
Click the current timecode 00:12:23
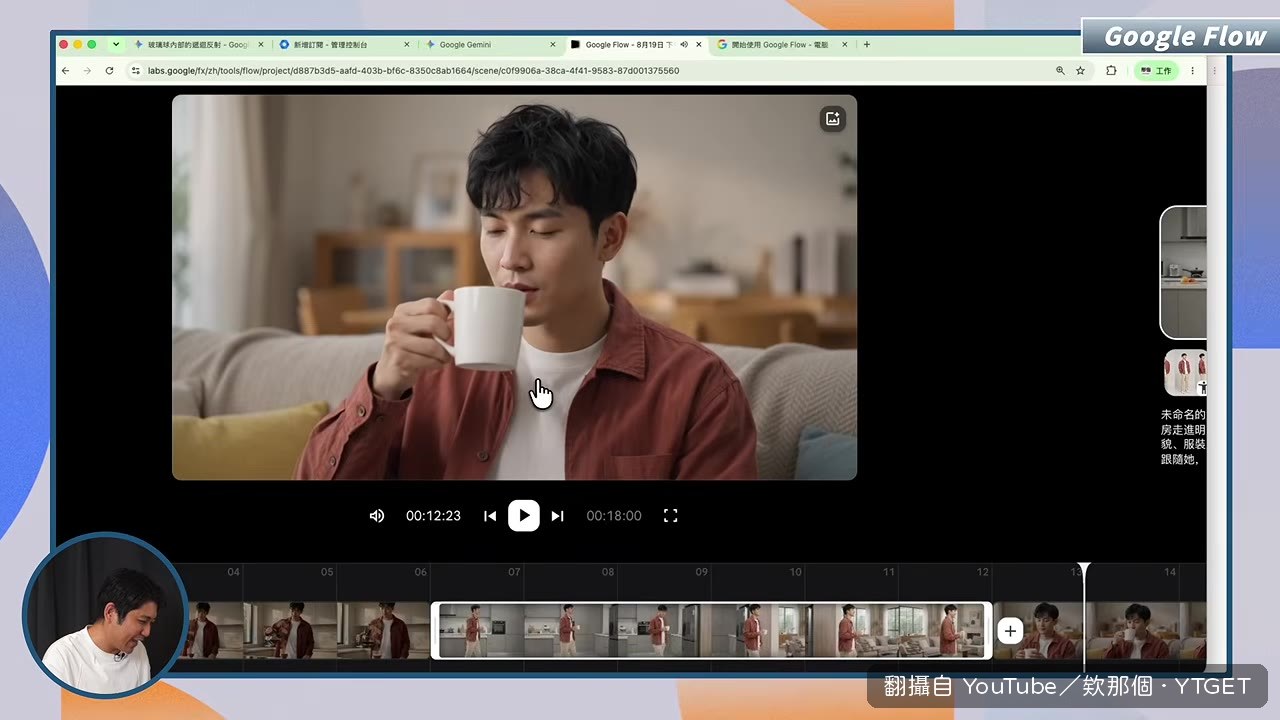(x=433, y=516)
